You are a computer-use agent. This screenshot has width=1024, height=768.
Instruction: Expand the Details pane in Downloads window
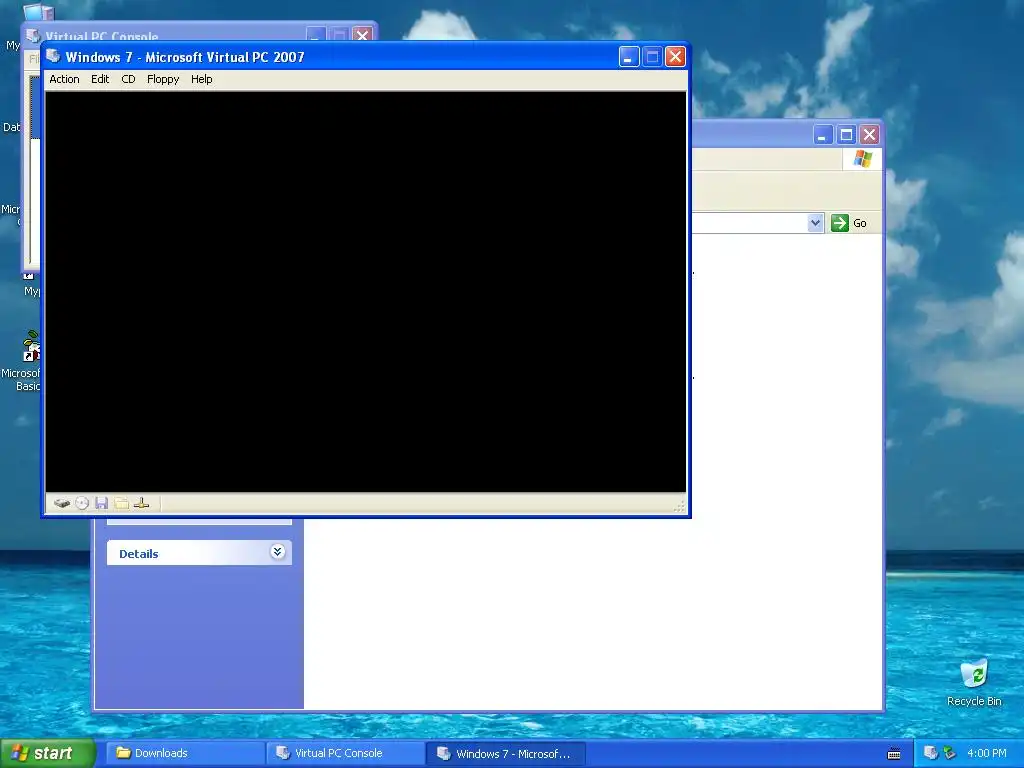pos(278,552)
